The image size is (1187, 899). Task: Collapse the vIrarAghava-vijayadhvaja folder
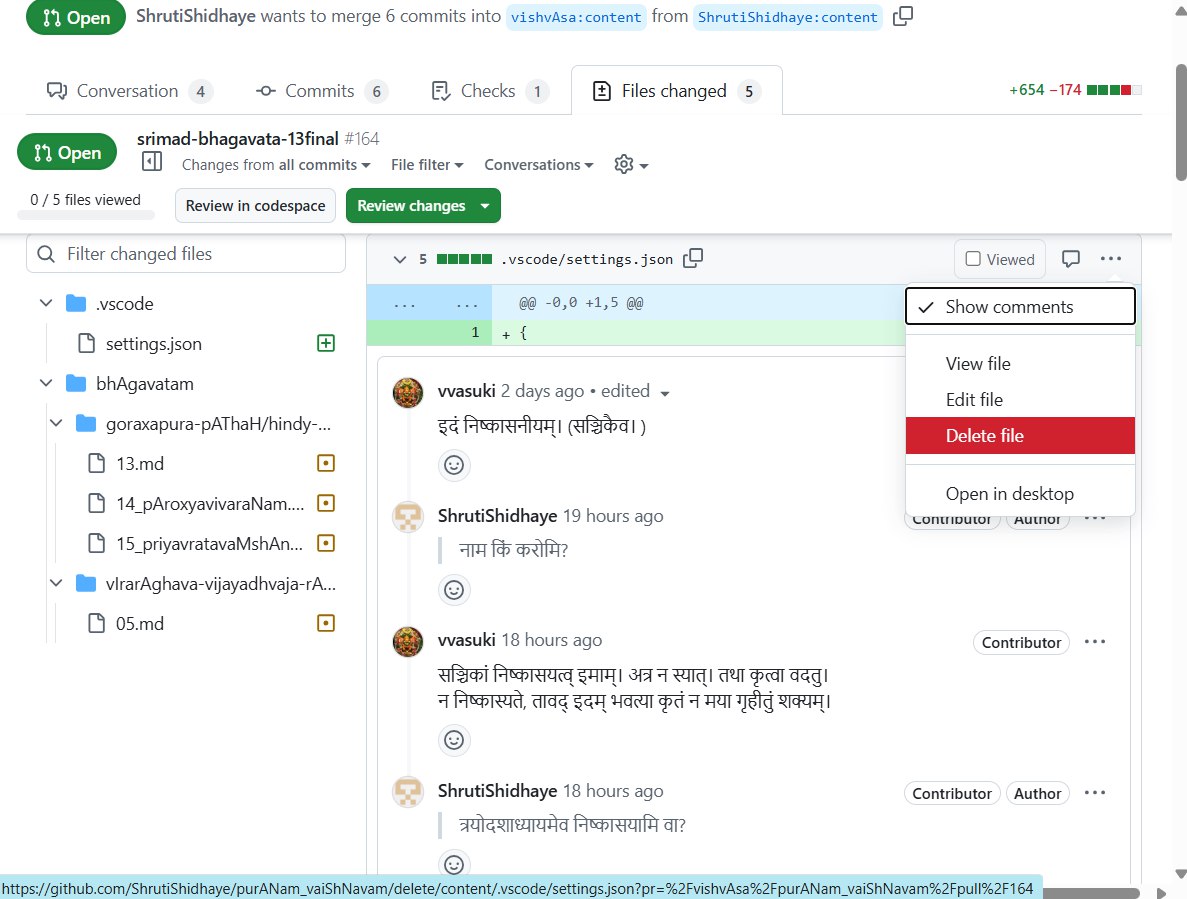click(x=56, y=583)
